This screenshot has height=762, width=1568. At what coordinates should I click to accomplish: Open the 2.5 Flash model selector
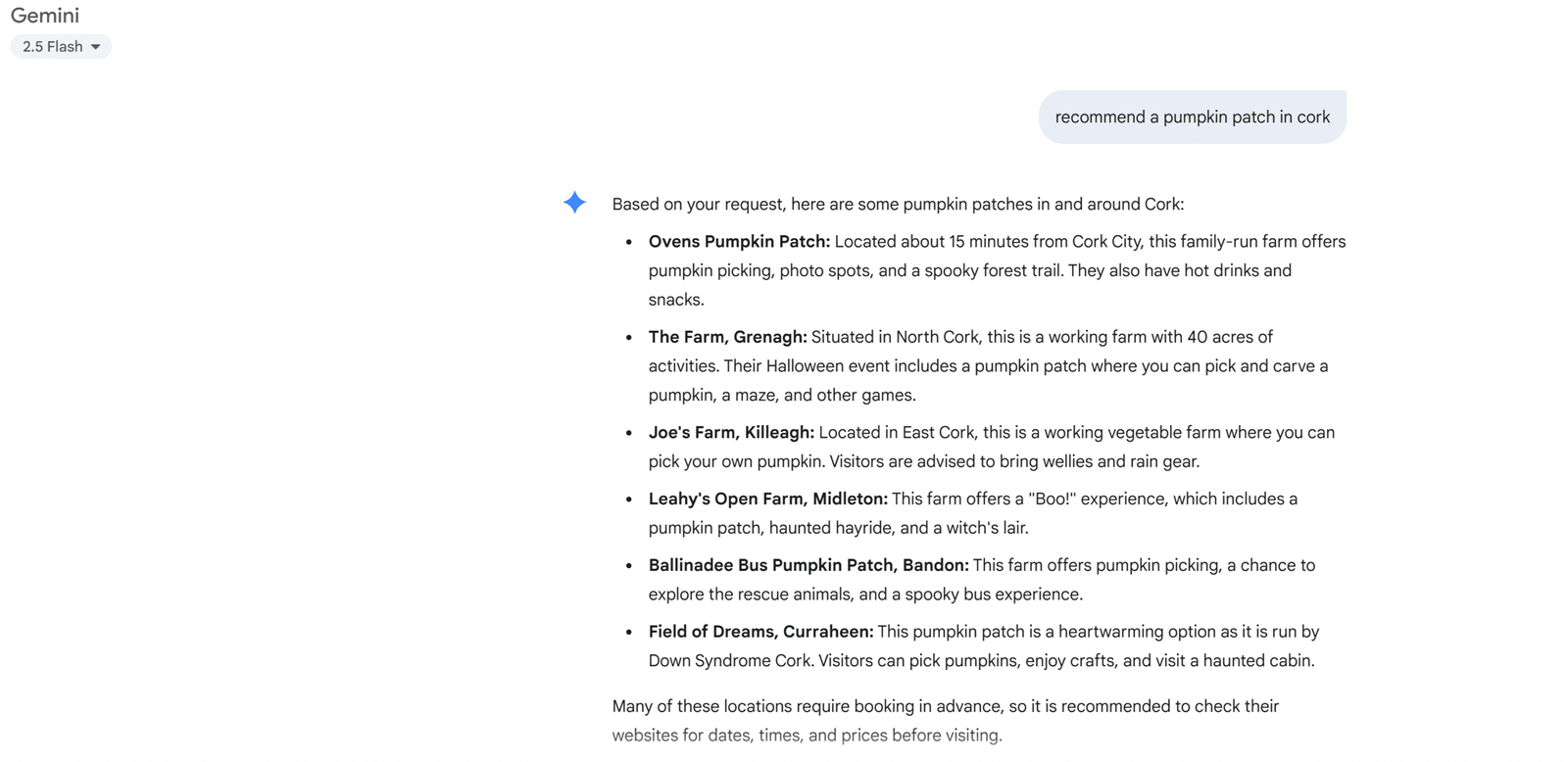pos(60,47)
